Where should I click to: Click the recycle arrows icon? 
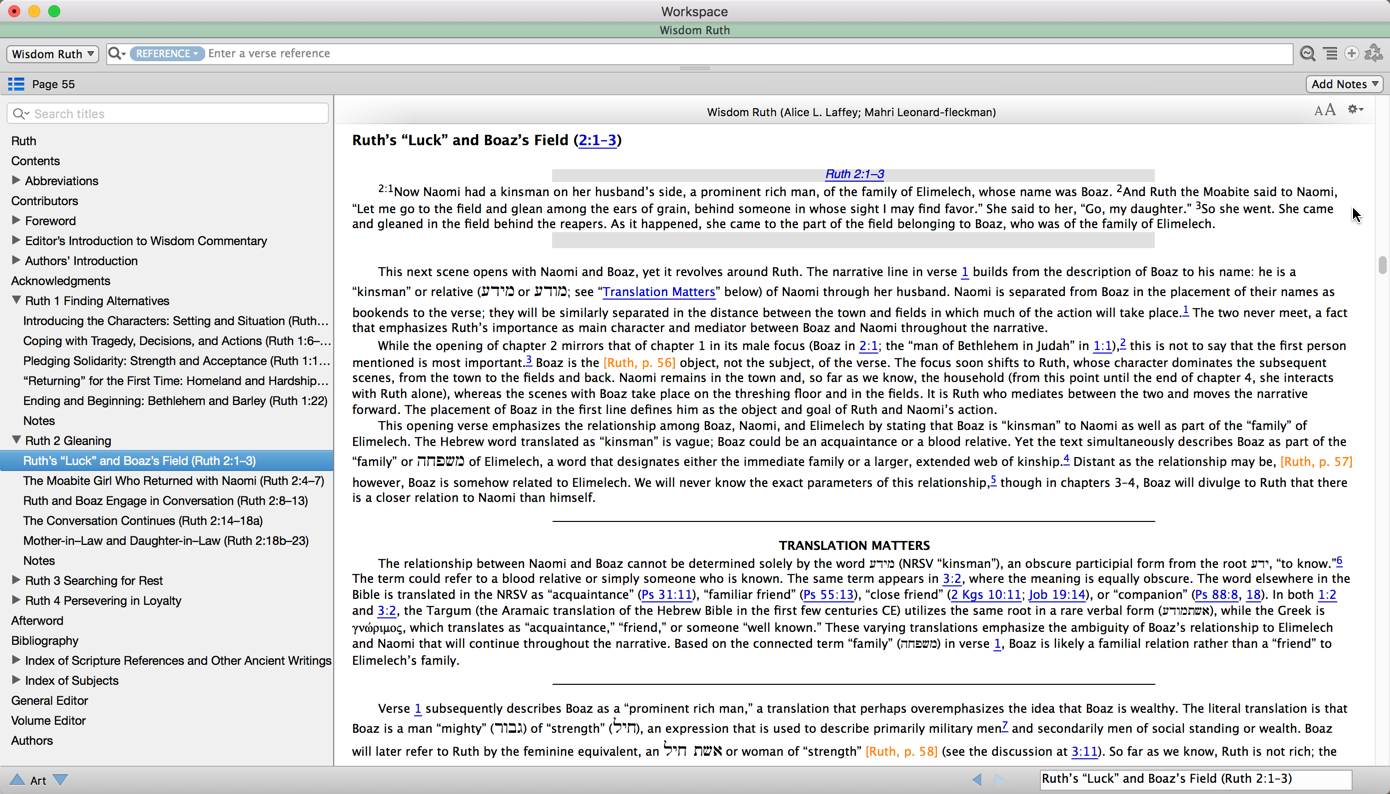coord(1374,54)
